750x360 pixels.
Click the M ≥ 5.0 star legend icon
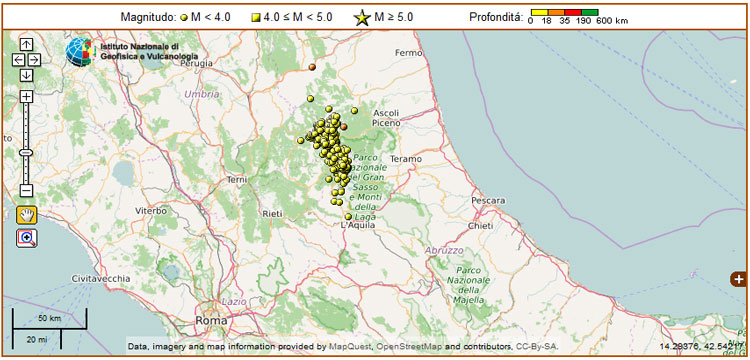click(x=362, y=18)
